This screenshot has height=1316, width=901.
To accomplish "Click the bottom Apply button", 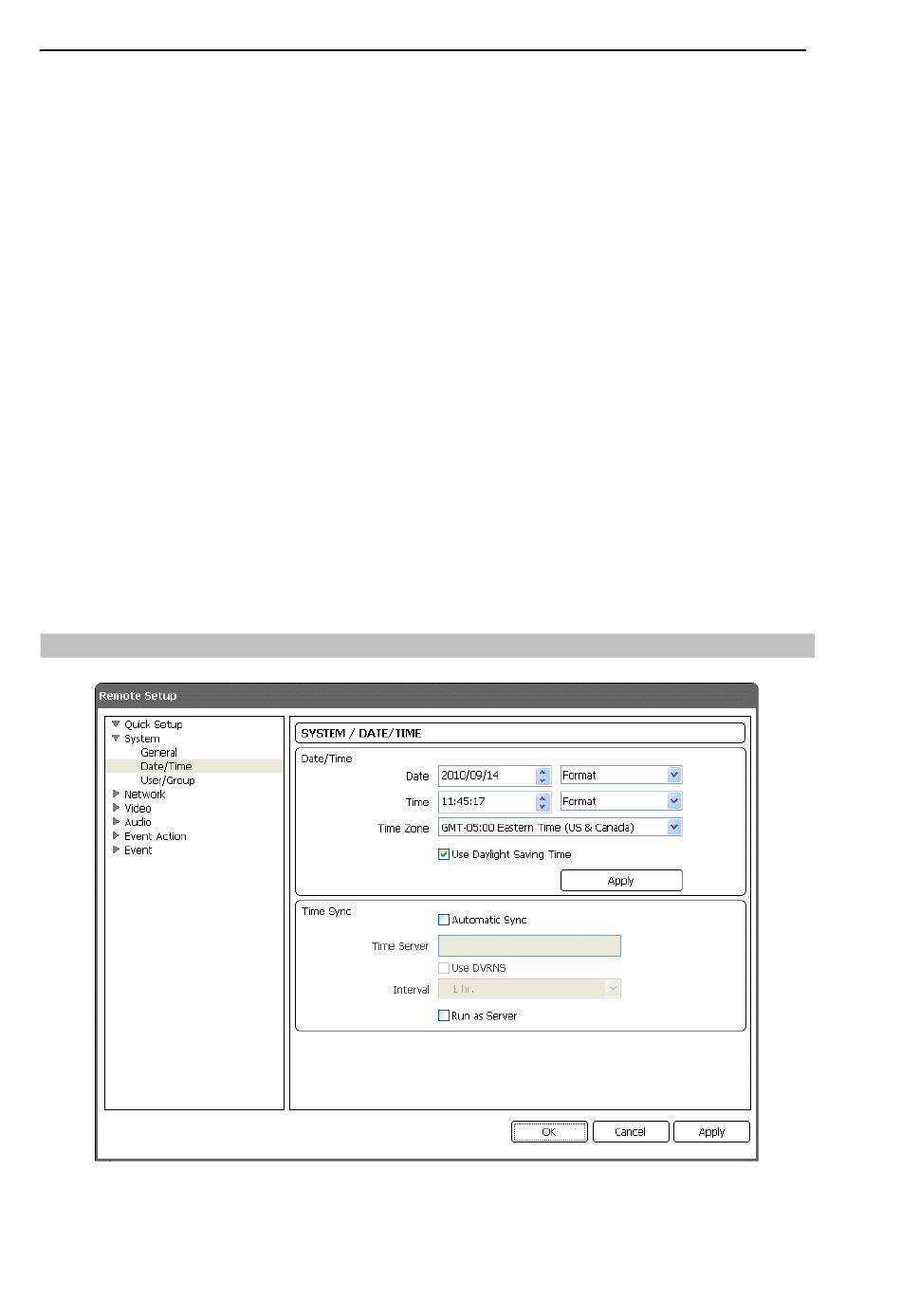I will point(711,1132).
